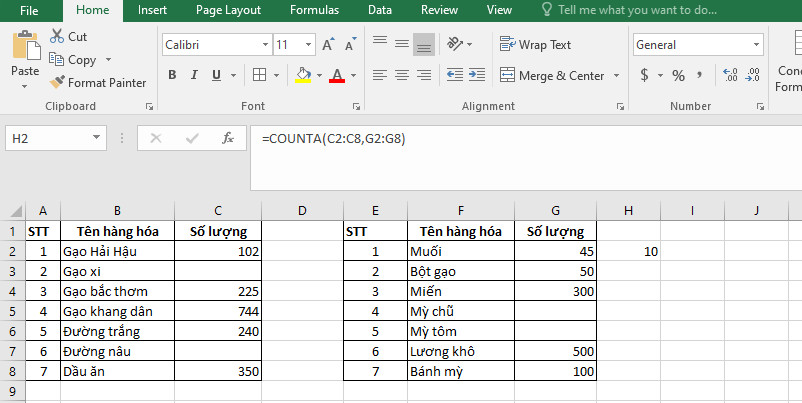This screenshot has width=802, height=403.
Task: Open Clipboard group dialog launcher
Action: point(149,106)
